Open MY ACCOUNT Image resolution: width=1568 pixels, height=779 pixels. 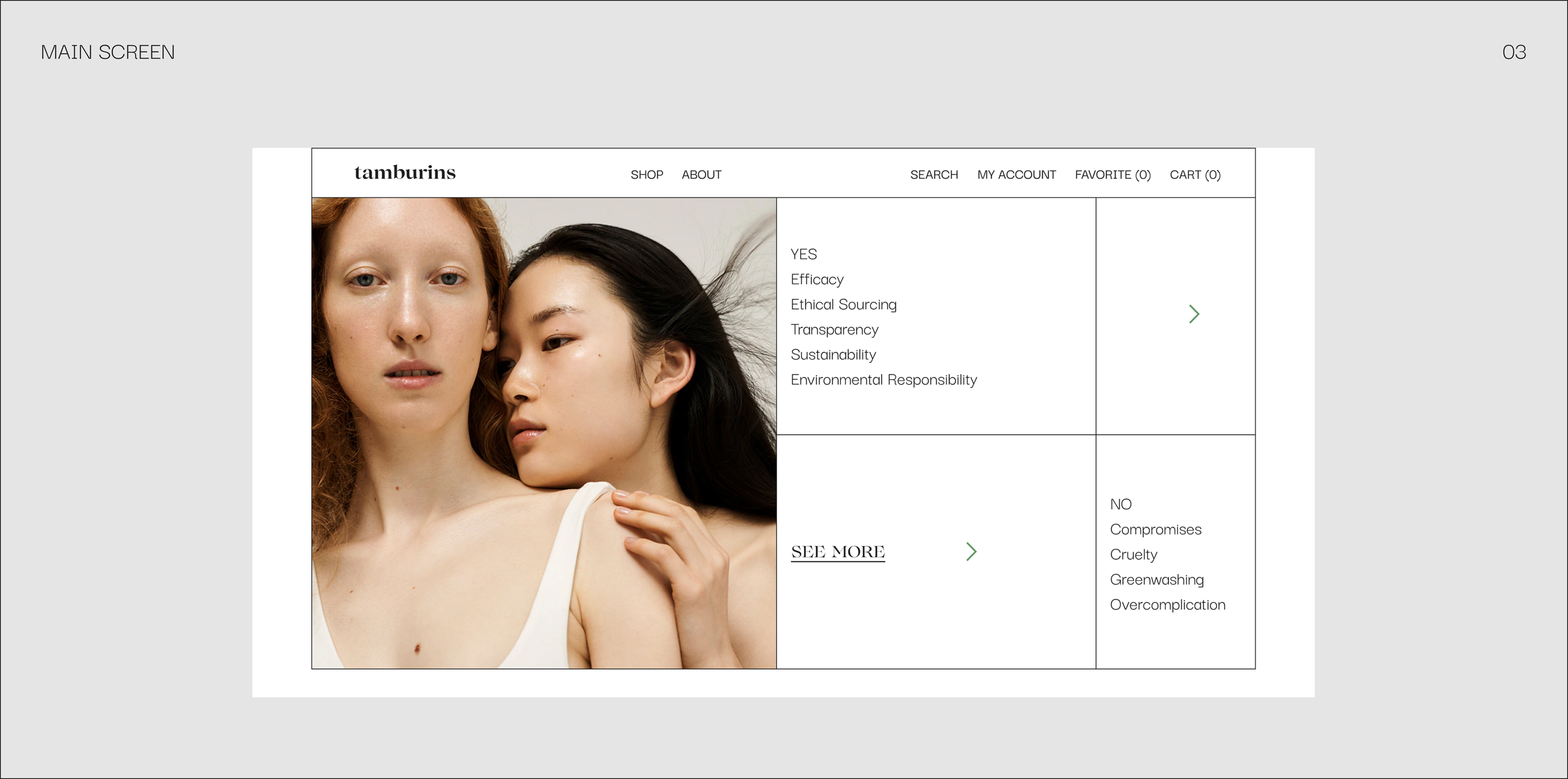(x=1016, y=175)
